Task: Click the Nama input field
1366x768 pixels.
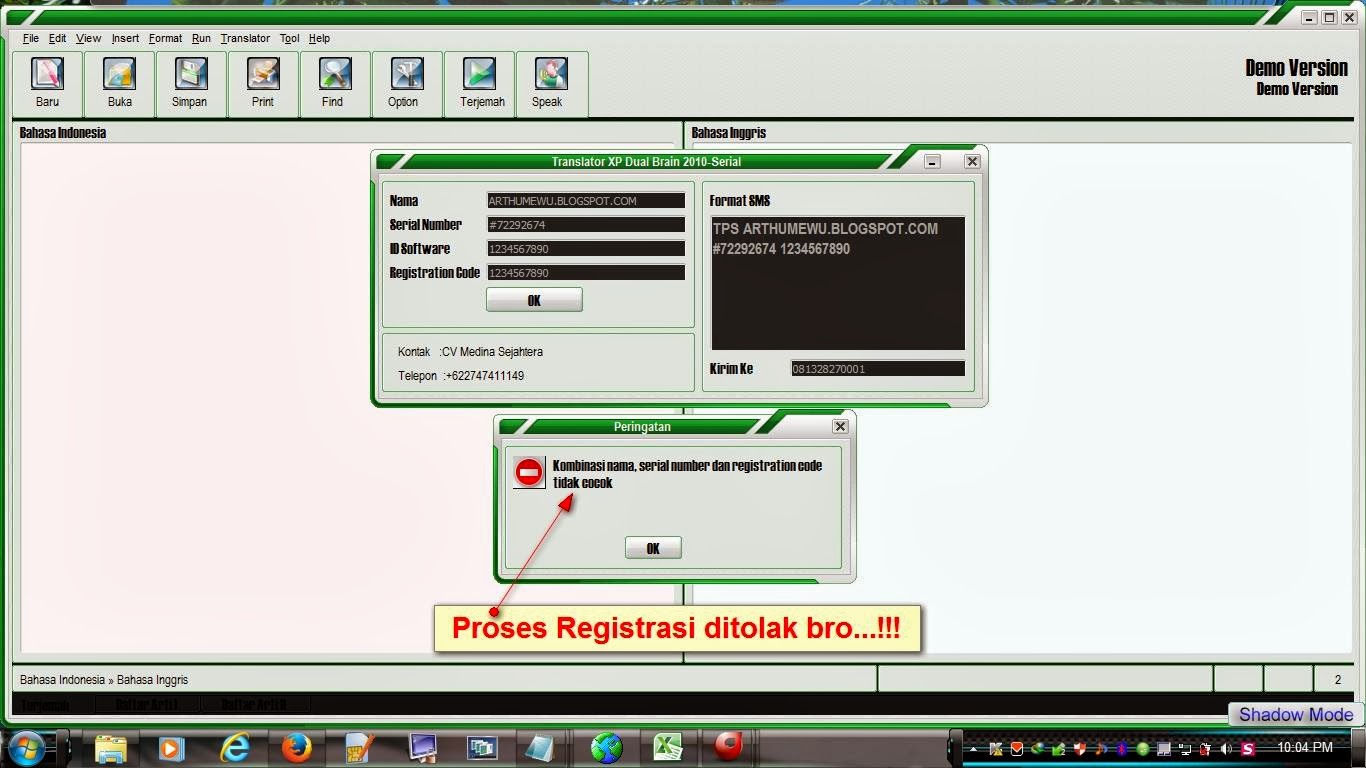Action: point(586,201)
